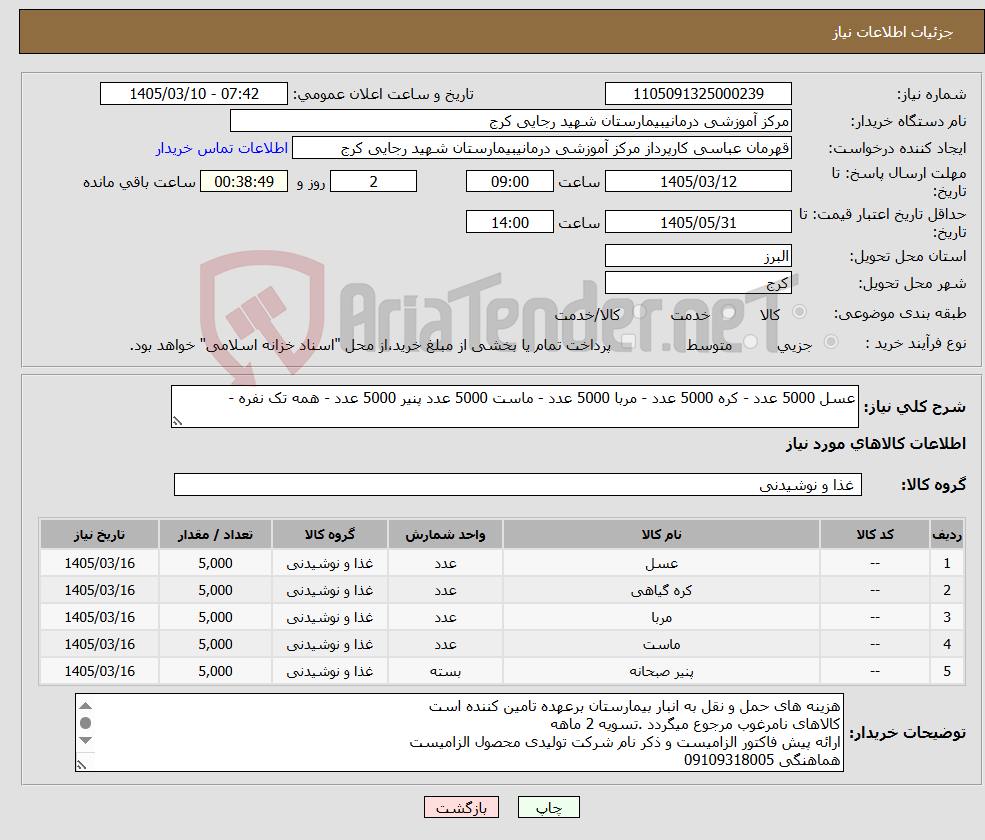Select the متوسط purchase type radio
Viewport: 985px width, 840px height.
pyautogui.click(x=750, y=342)
